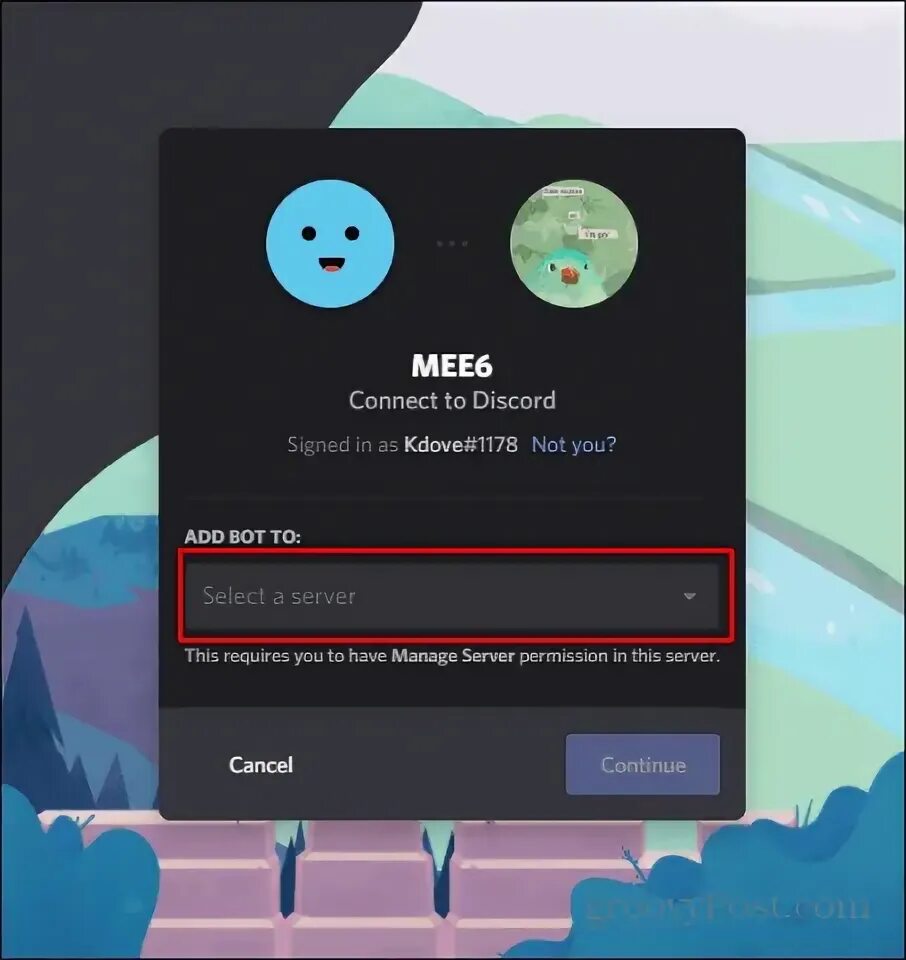Follow the "Not you?" link
Viewport: 906px width, 960px height.
point(574,444)
